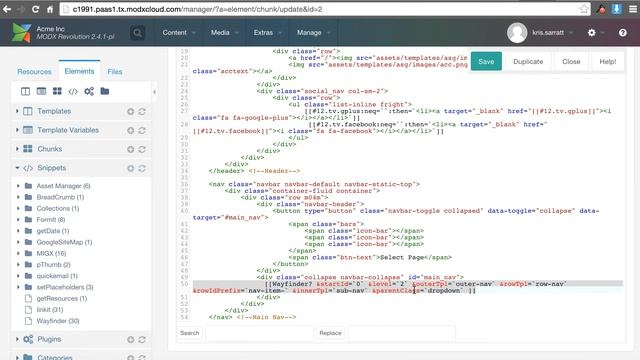Viewport: 640px width, 360px height.
Task: Click the blue download extension icon
Action: (616, 9)
